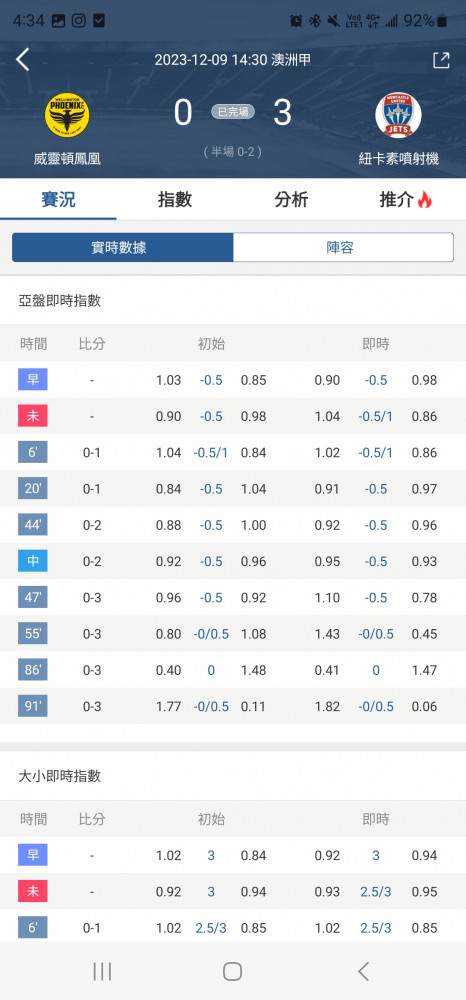Tap the 中 half-time row badge
The height and width of the screenshot is (1000, 466).
tap(33, 561)
